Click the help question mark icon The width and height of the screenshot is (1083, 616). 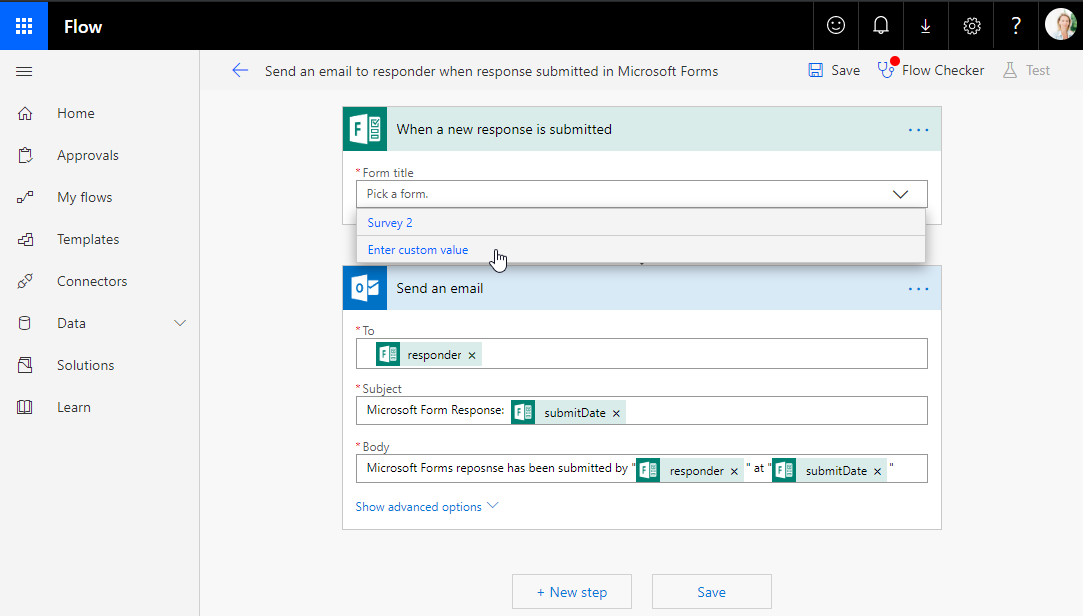[x=1016, y=27]
